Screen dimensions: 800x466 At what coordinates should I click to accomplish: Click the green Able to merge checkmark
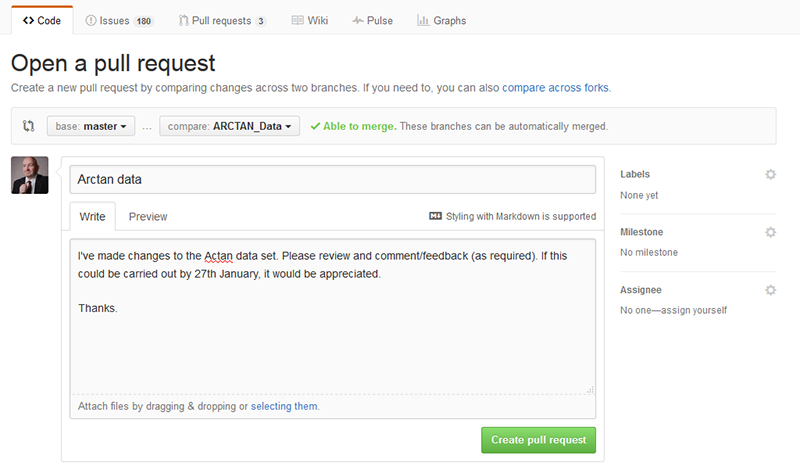click(315, 126)
